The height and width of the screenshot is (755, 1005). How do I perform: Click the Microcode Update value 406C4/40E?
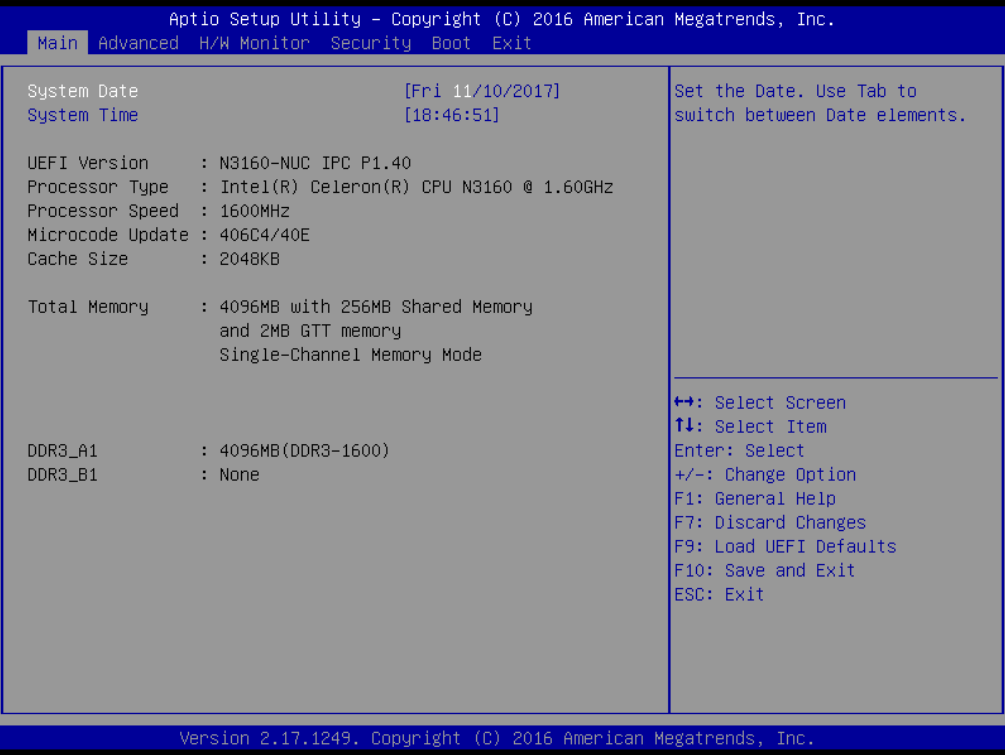pos(264,235)
